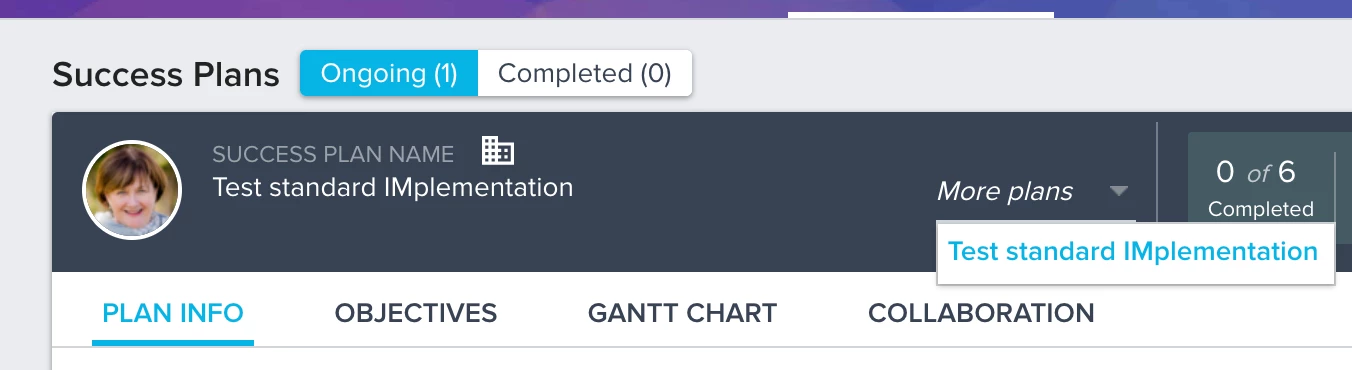Click the SUCCESS PLAN NAME label
The image size is (1352, 370).
point(333,154)
